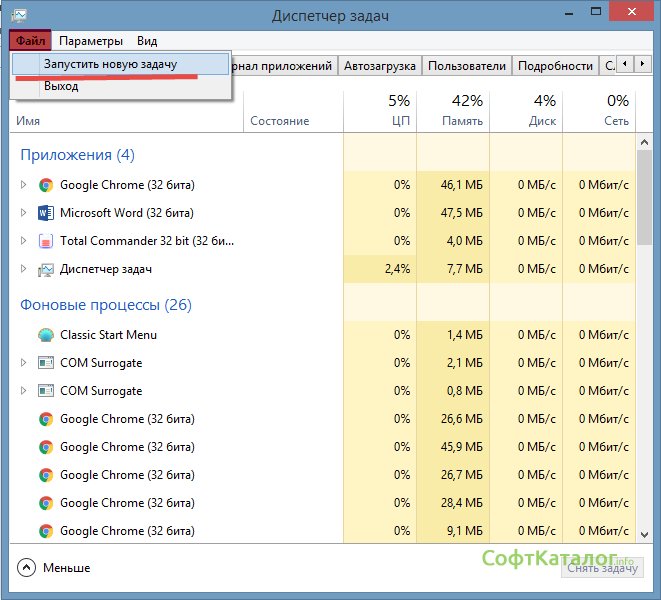Select Запустить новую задачу menu item
Screen dimensions: 661x600
coord(110,64)
